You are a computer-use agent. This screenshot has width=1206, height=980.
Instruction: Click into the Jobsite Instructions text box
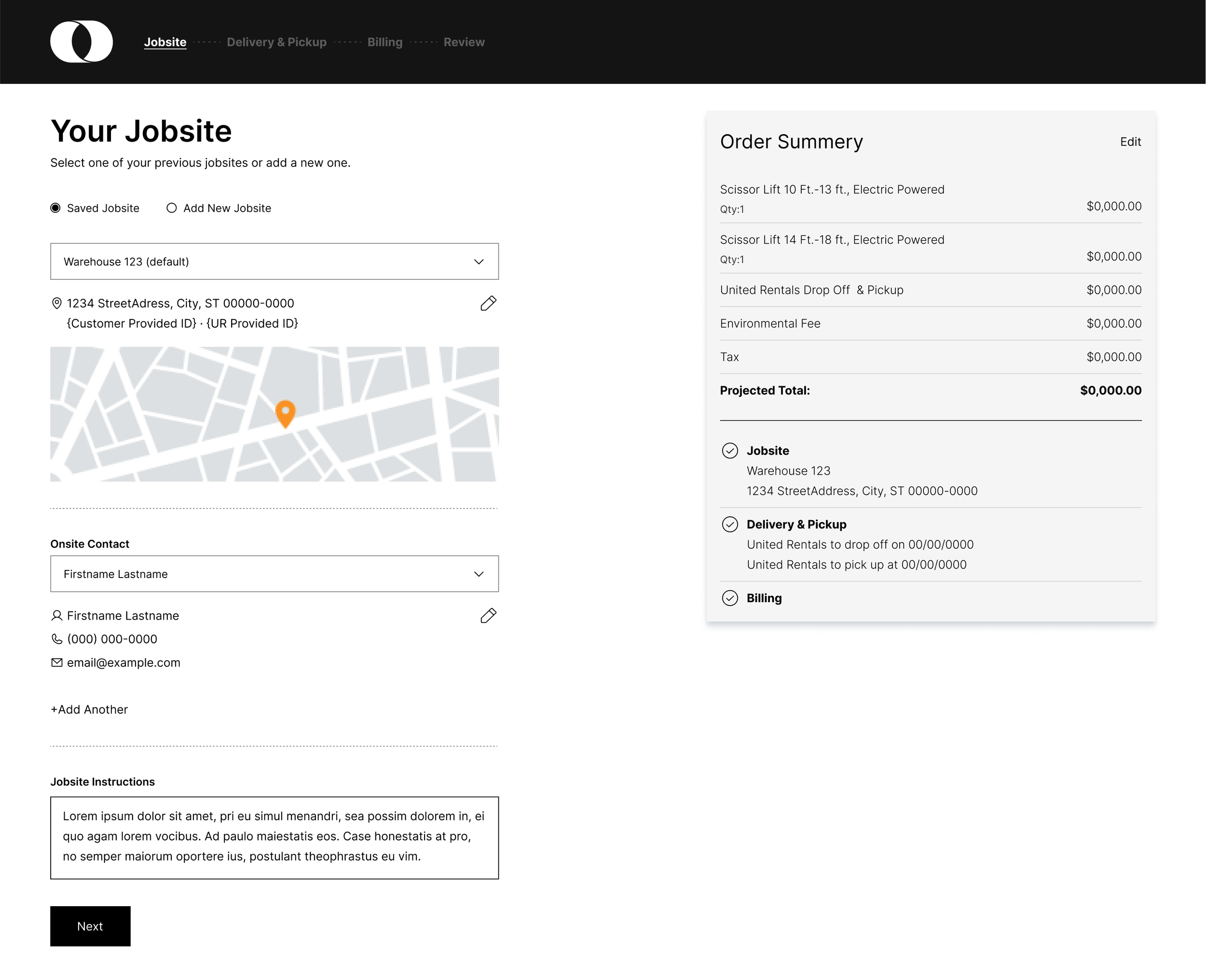(x=274, y=838)
